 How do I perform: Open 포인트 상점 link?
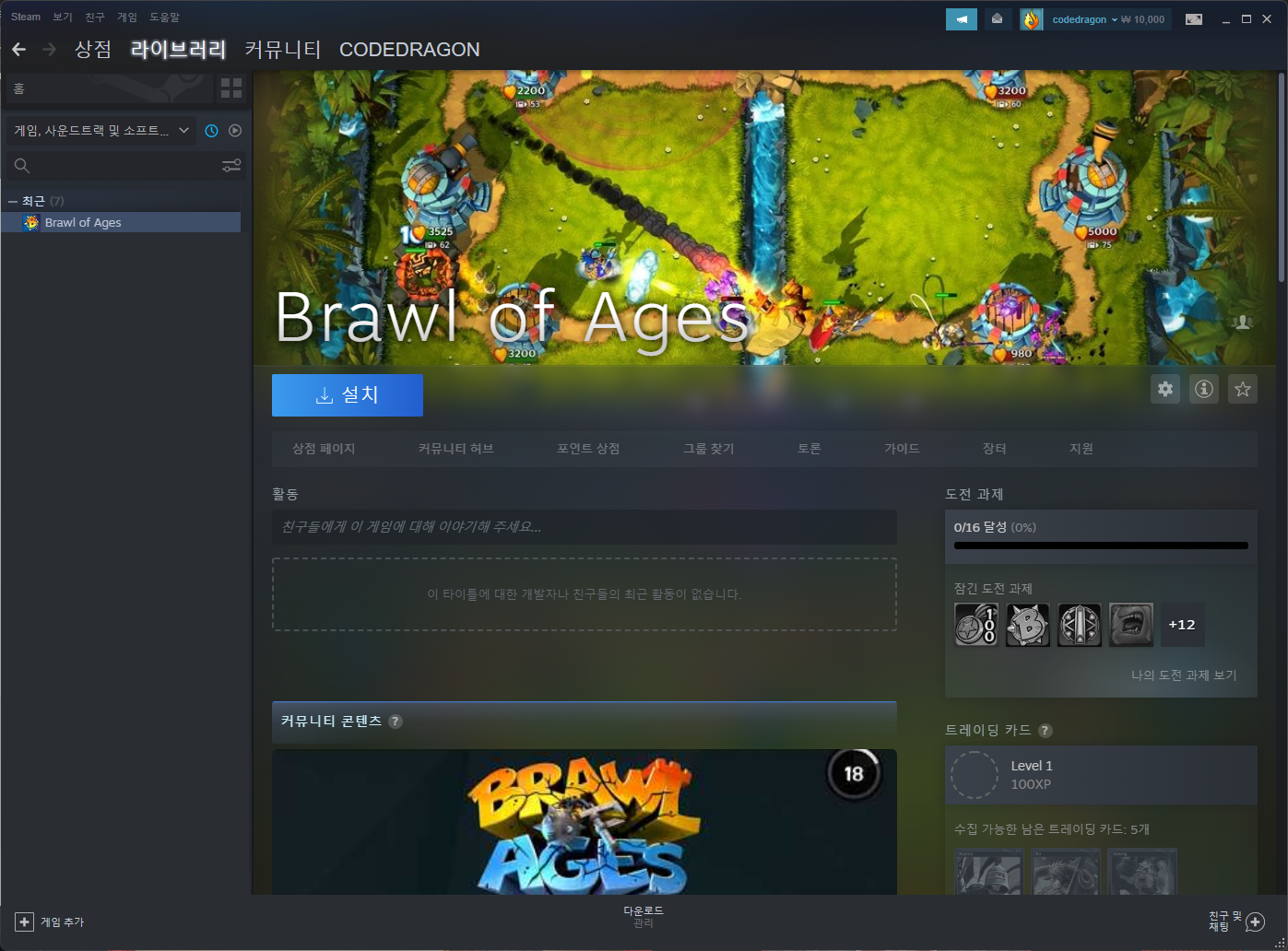point(588,449)
